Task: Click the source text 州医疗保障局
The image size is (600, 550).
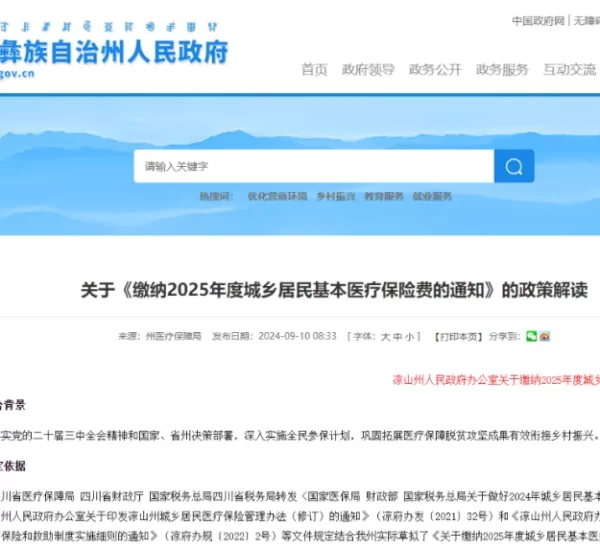Action: [173, 336]
